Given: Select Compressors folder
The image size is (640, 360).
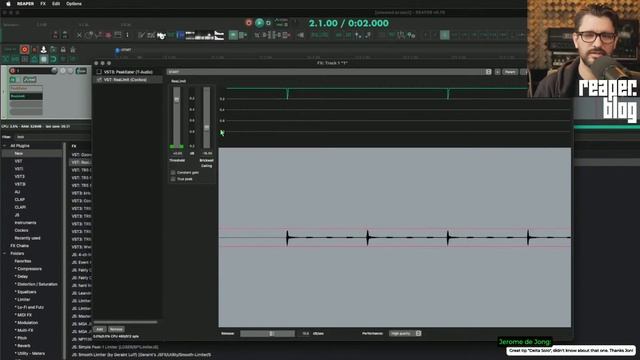Looking at the screenshot, I should [x=28, y=269].
